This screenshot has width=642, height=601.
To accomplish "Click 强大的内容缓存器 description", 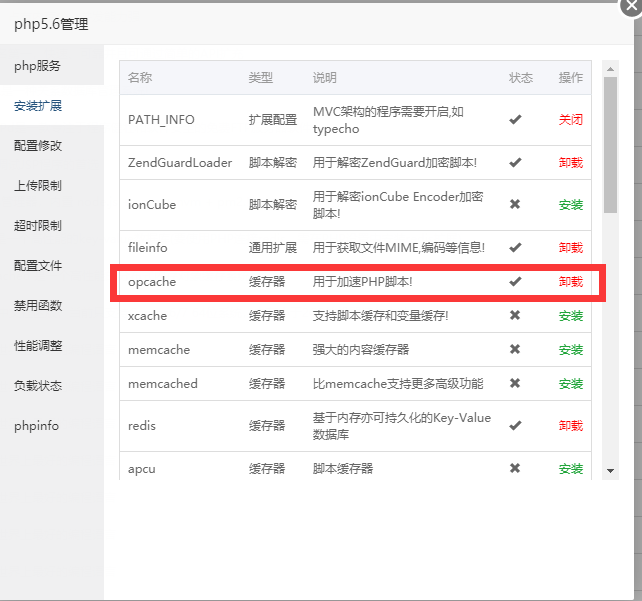I will click(x=361, y=350).
